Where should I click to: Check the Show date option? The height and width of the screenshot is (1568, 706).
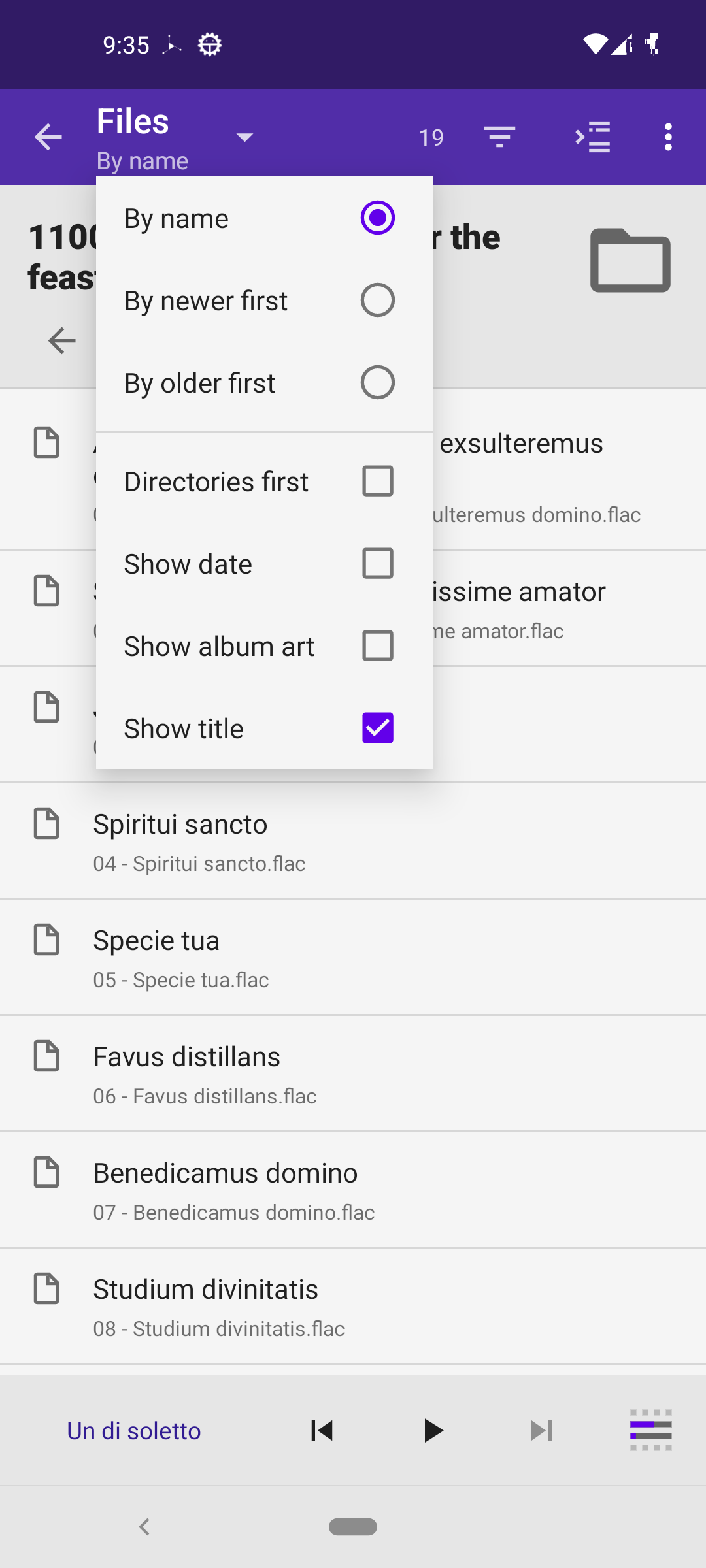(x=377, y=564)
